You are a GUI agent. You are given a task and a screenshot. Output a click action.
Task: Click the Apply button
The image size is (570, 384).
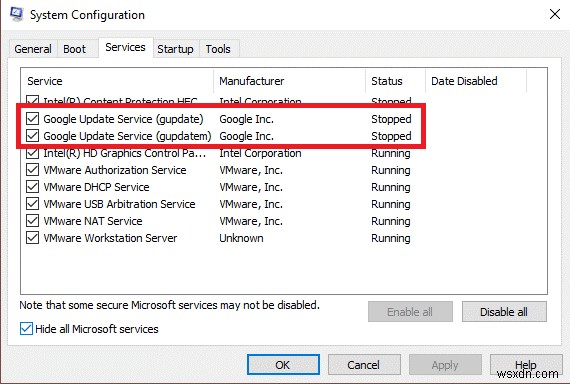click(445, 365)
